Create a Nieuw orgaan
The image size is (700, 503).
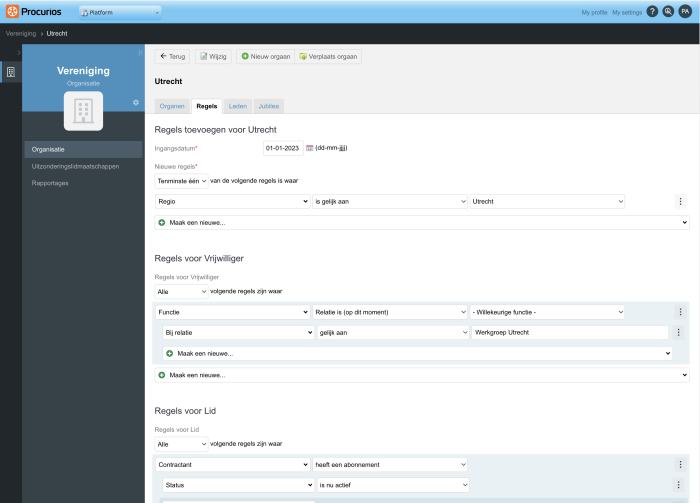pyautogui.click(x=266, y=57)
